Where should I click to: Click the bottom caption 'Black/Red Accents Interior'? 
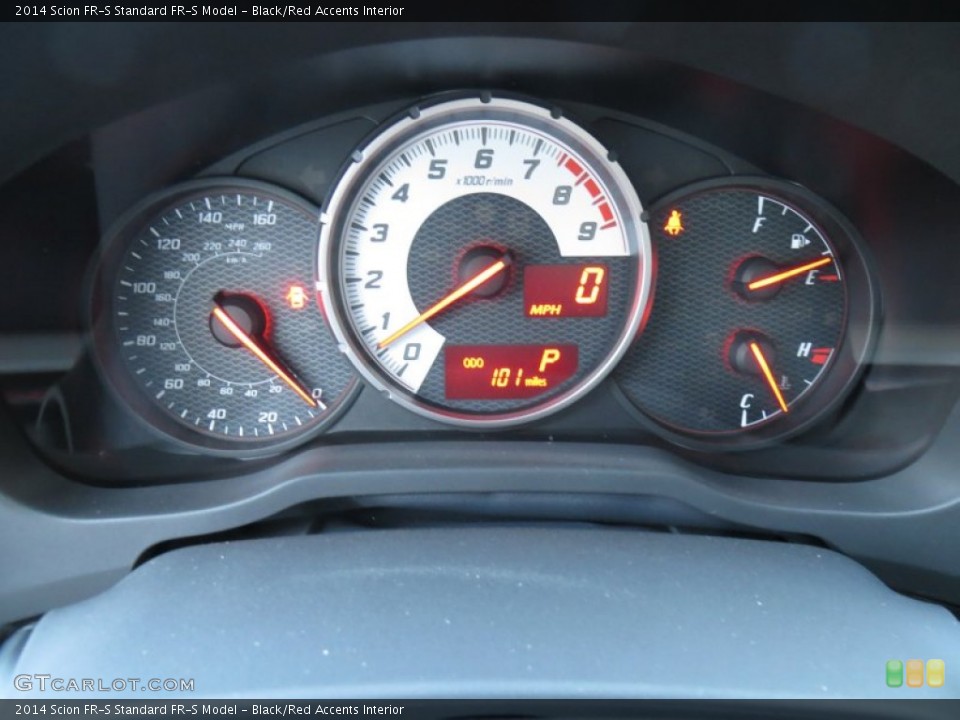pyautogui.click(x=328, y=710)
